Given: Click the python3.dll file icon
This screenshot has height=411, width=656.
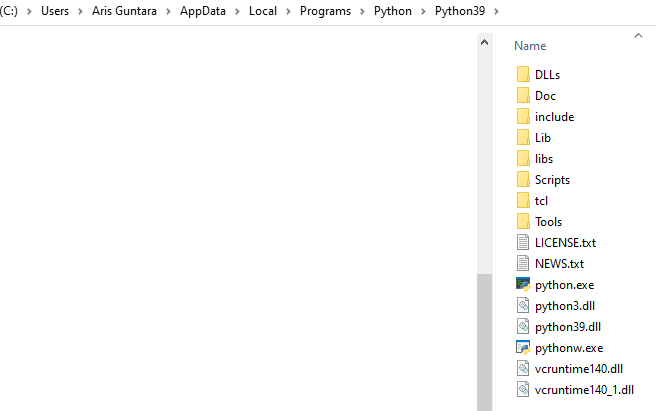Looking at the screenshot, I should [x=523, y=306].
